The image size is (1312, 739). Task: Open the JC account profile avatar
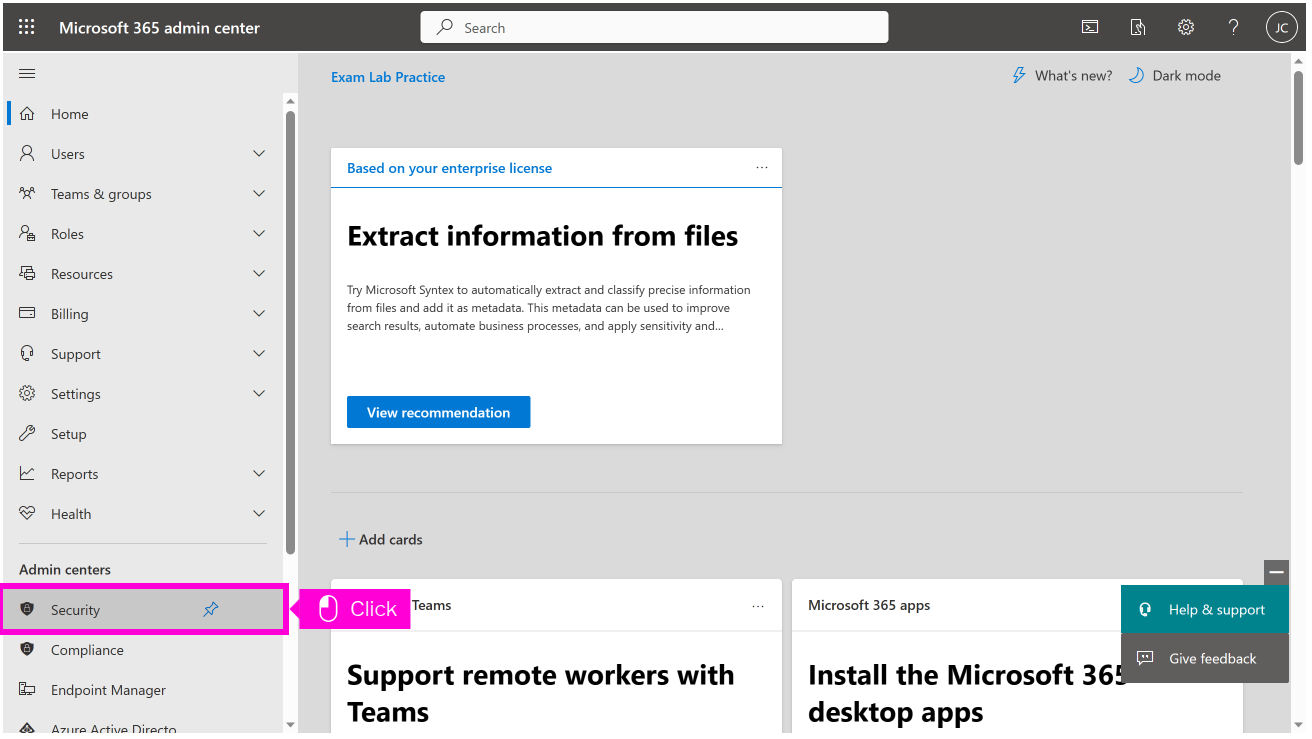(x=1281, y=28)
